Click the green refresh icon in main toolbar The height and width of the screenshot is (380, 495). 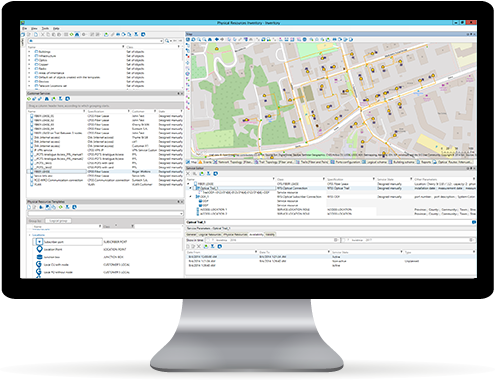coord(71,34)
